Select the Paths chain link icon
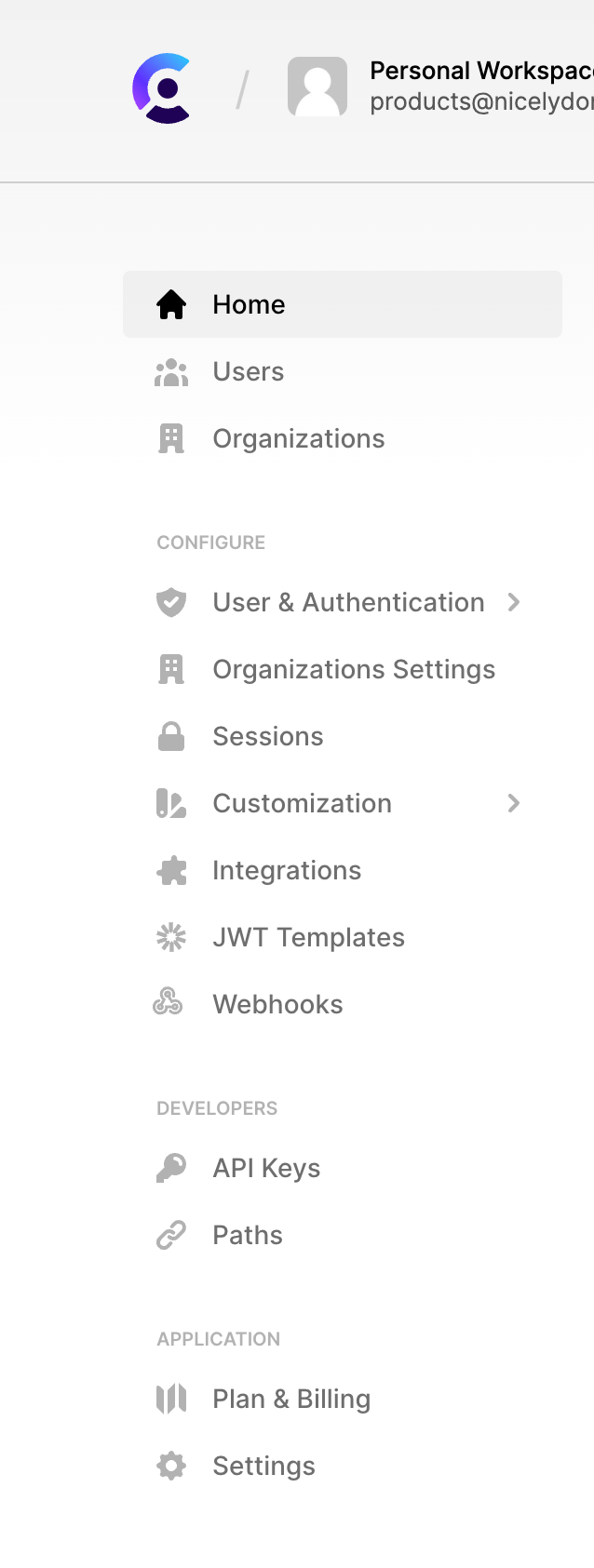This screenshot has height=1568, width=594. [x=171, y=1234]
